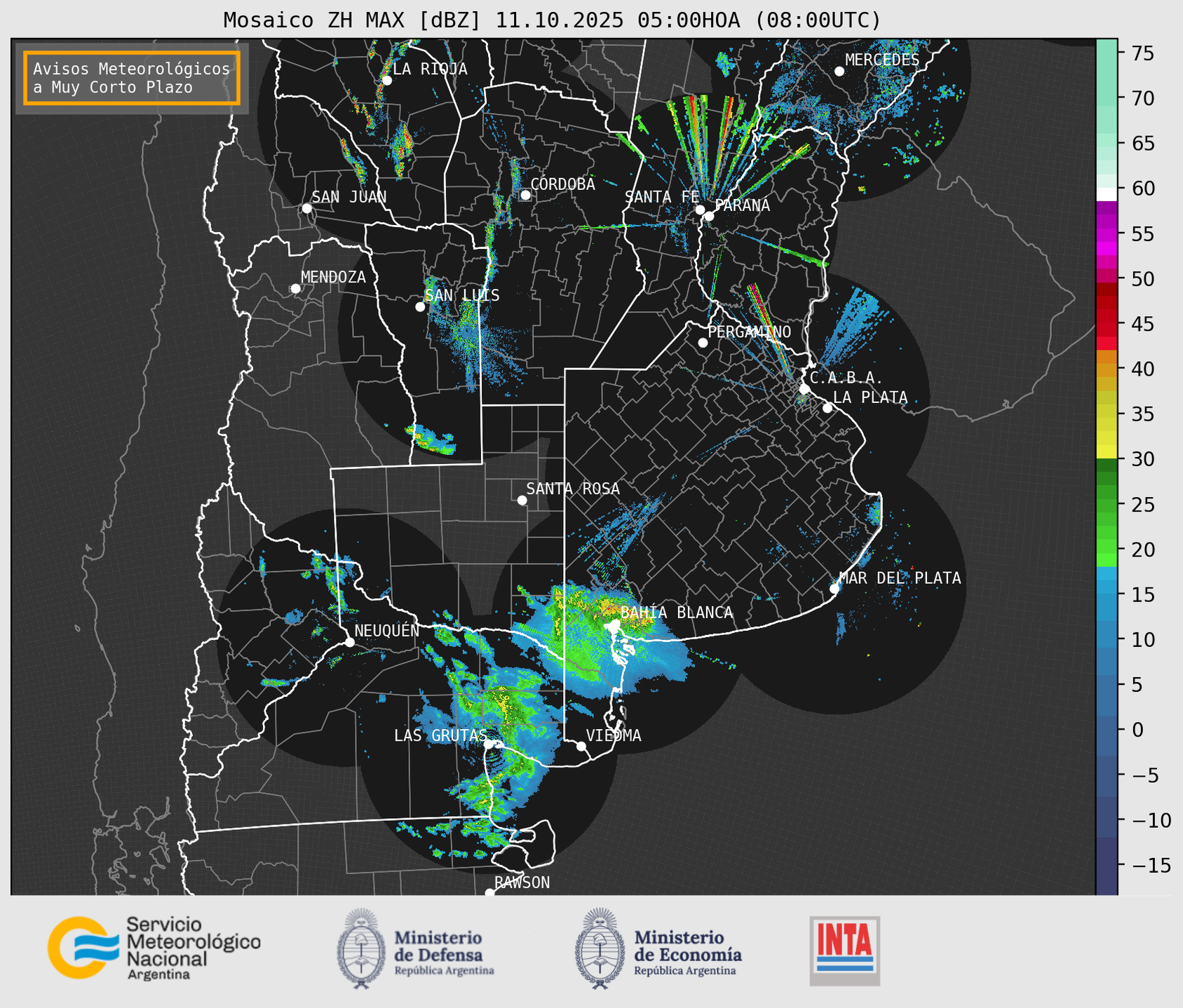The width and height of the screenshot is (1183, 1008).
Task: Click the Ministerio de Economía emblem
Action: tap(600, 948)
